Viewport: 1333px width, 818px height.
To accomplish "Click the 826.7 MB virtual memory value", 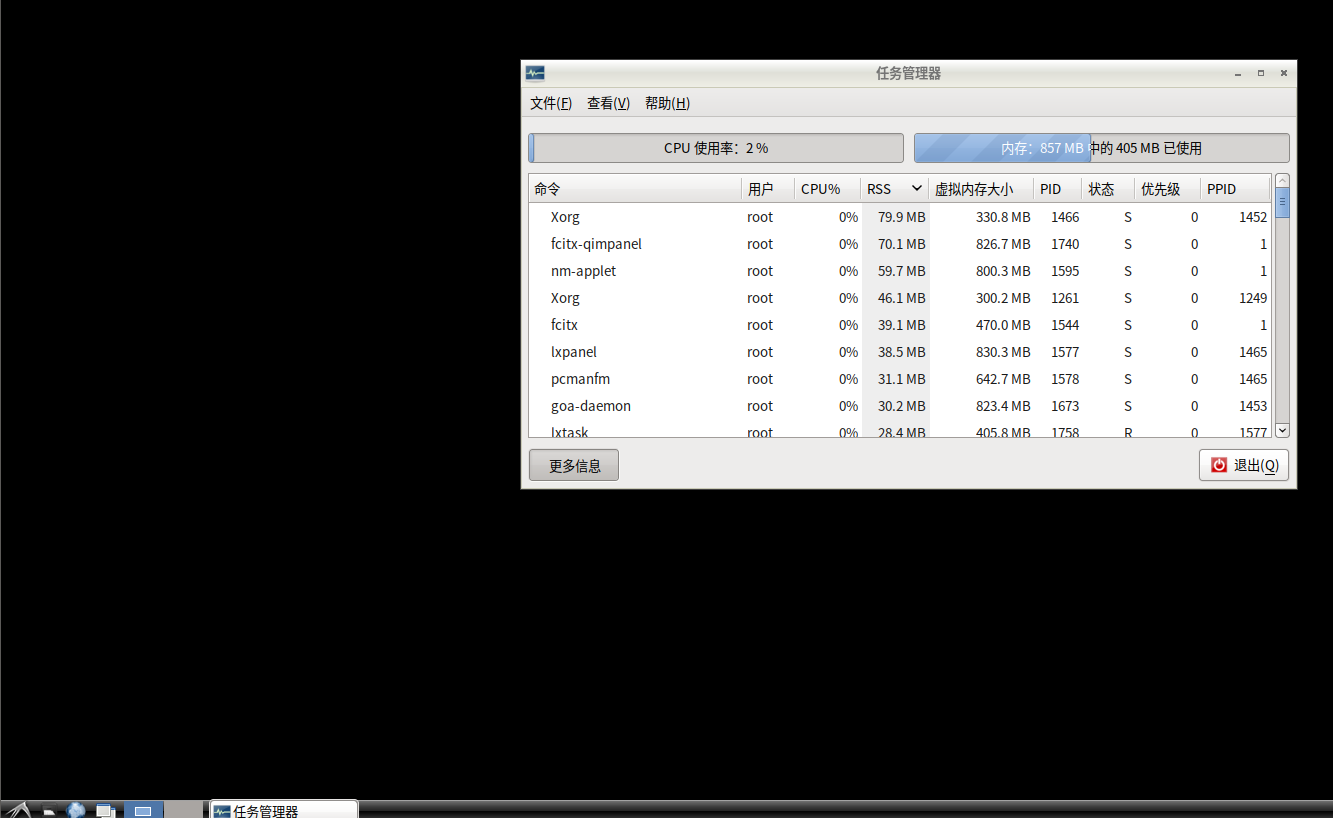I will [1003, 244].
